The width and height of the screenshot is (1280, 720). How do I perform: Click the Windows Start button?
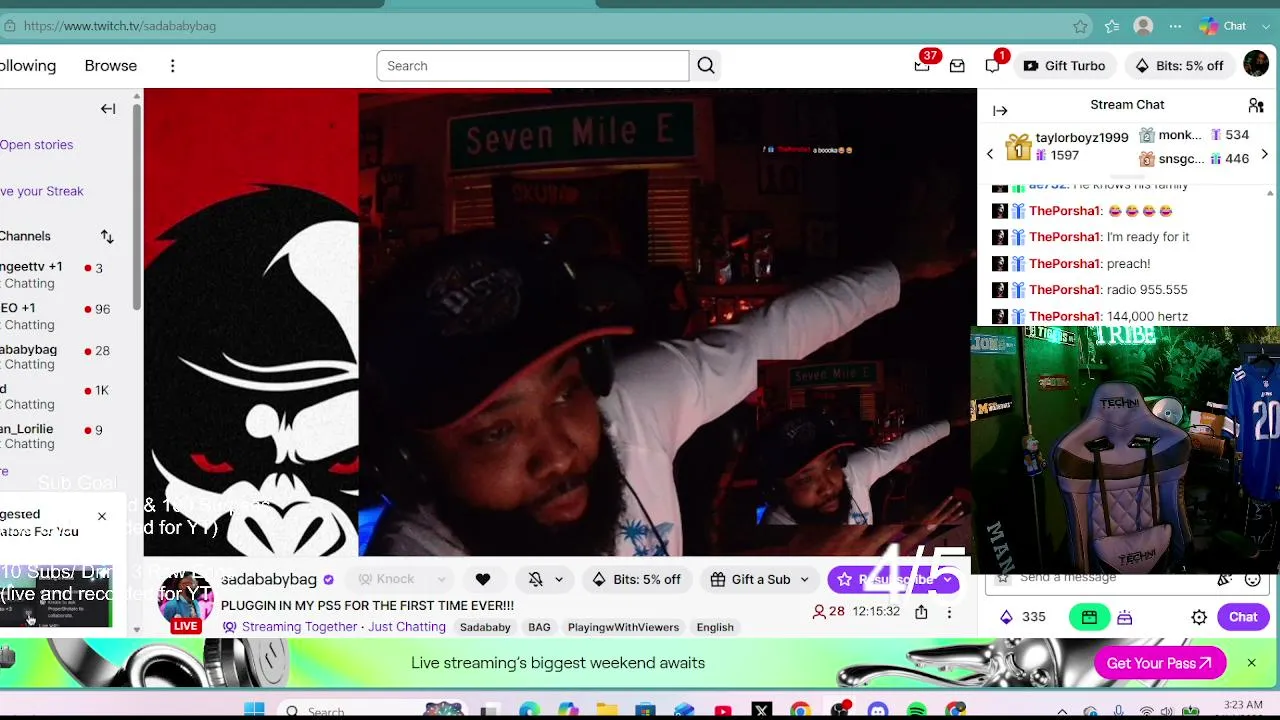pyautogui.click(x=254, y=710)
